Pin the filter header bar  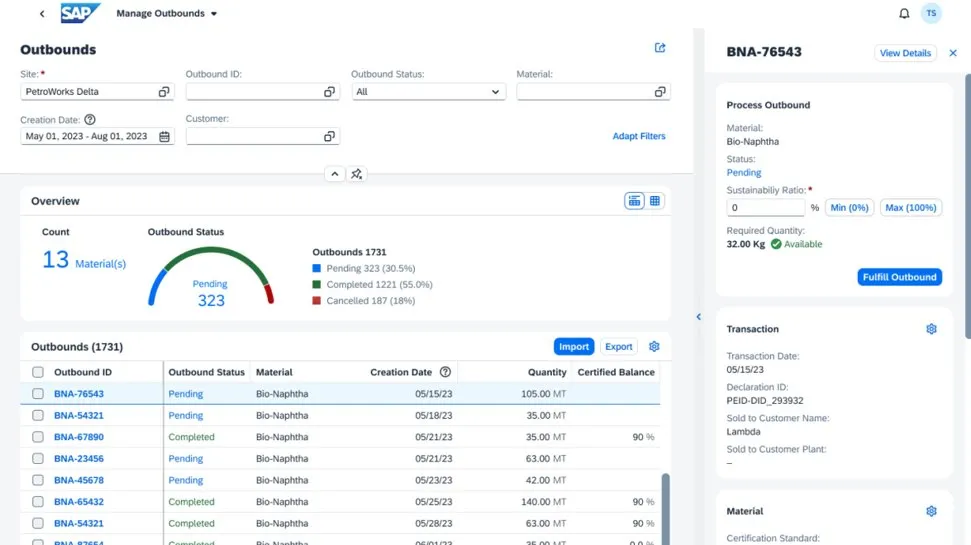(x=357, y=174)
